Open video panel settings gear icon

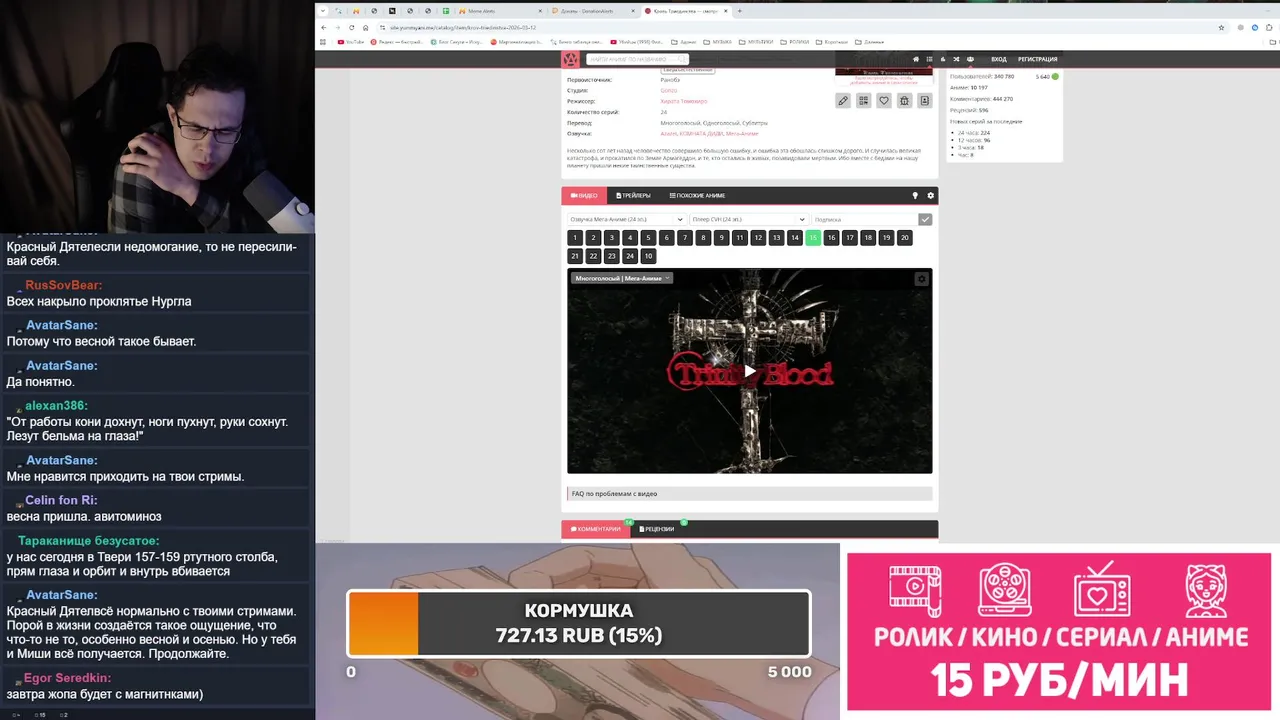tap(930, 196)
